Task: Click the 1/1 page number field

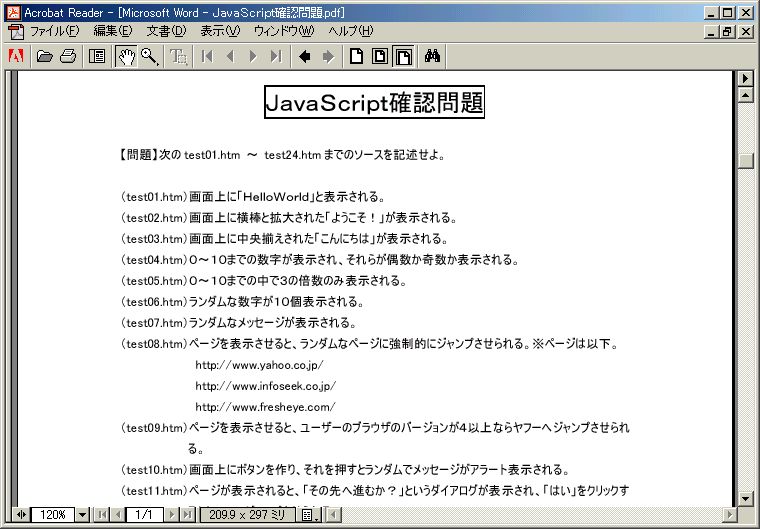Action: point(144,514)
